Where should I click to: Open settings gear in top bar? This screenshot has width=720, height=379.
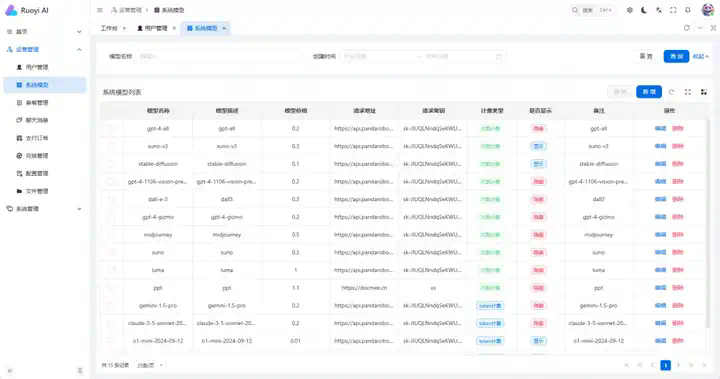[x=630, y=10]
